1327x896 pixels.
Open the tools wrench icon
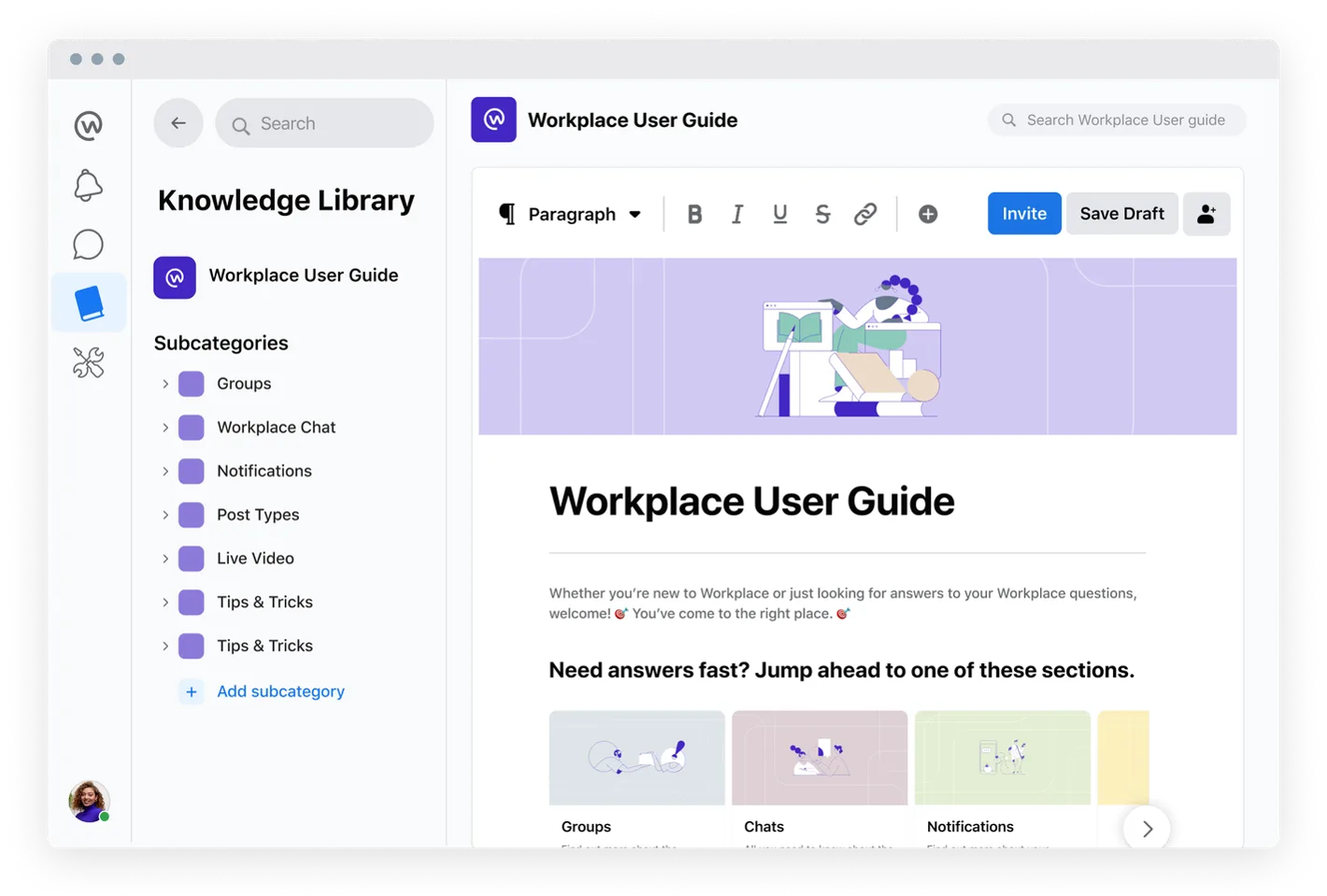coord(89,363)
